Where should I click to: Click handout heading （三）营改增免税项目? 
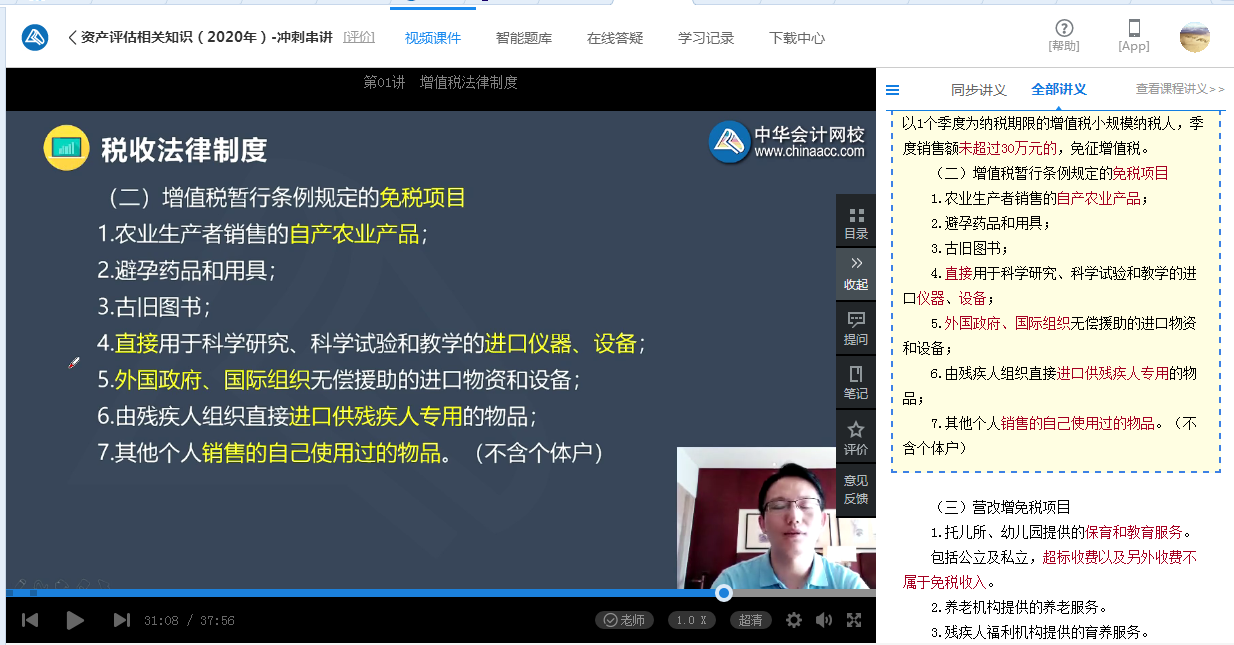(x=1001, y=507)
